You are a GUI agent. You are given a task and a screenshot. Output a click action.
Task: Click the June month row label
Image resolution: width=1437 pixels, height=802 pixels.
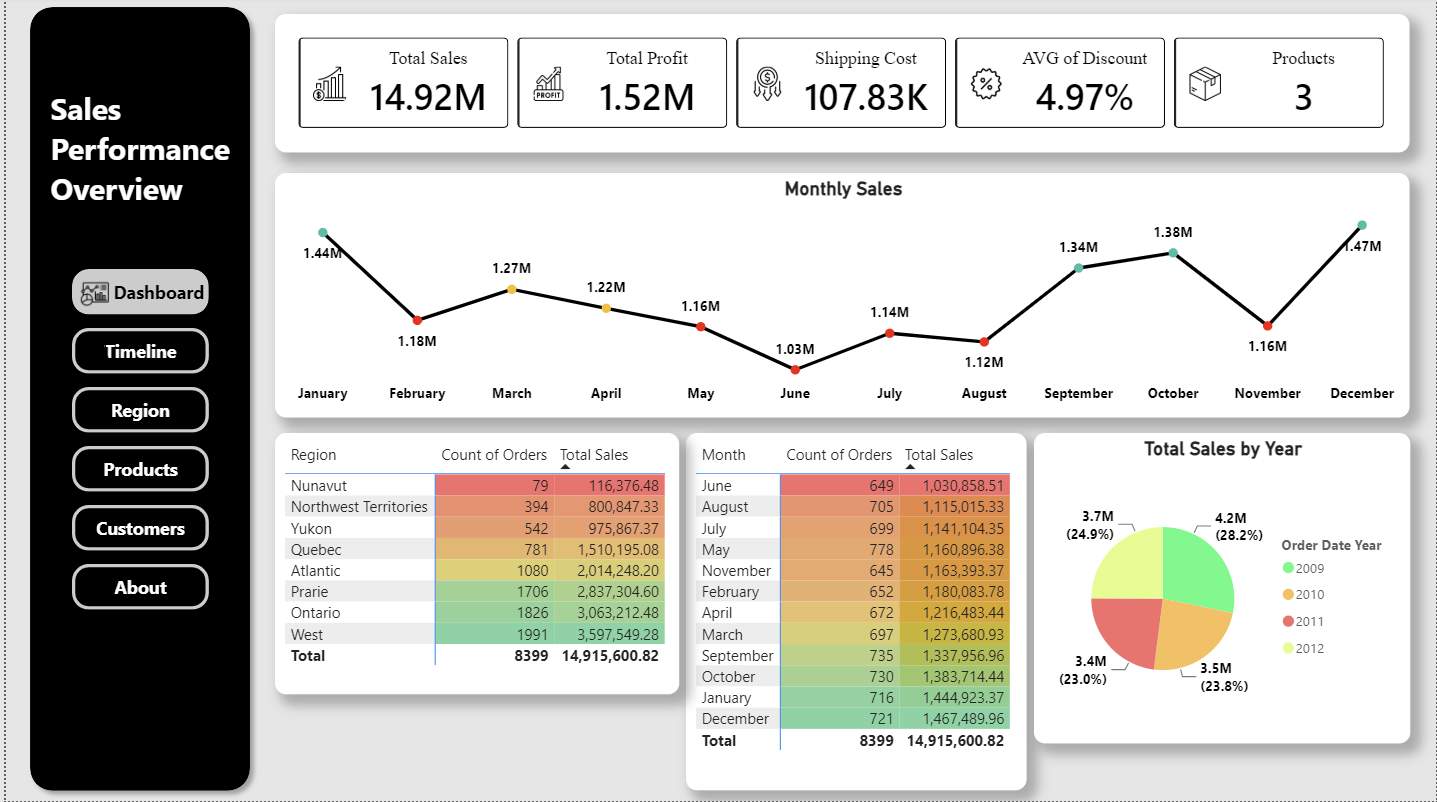pyautogui.click(x=717, y=485)
